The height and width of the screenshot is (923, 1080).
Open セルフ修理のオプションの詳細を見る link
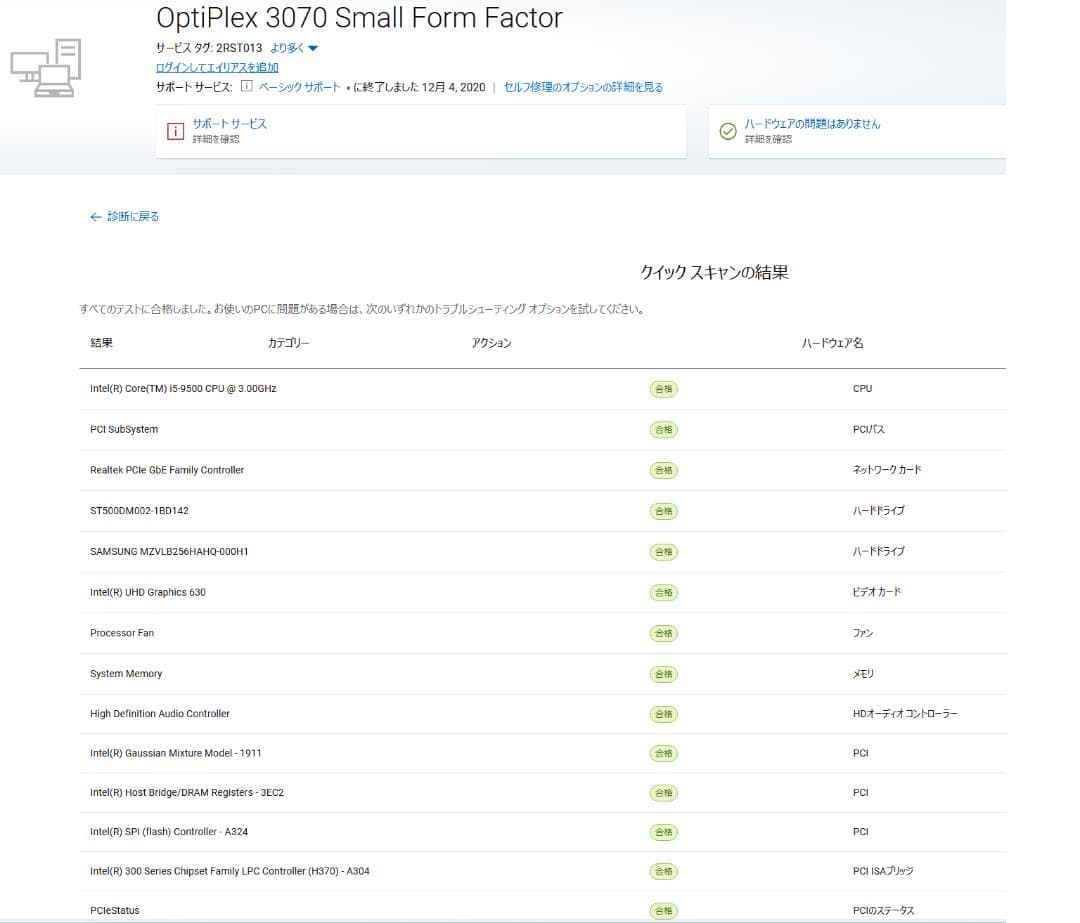(x=583, y=87)
